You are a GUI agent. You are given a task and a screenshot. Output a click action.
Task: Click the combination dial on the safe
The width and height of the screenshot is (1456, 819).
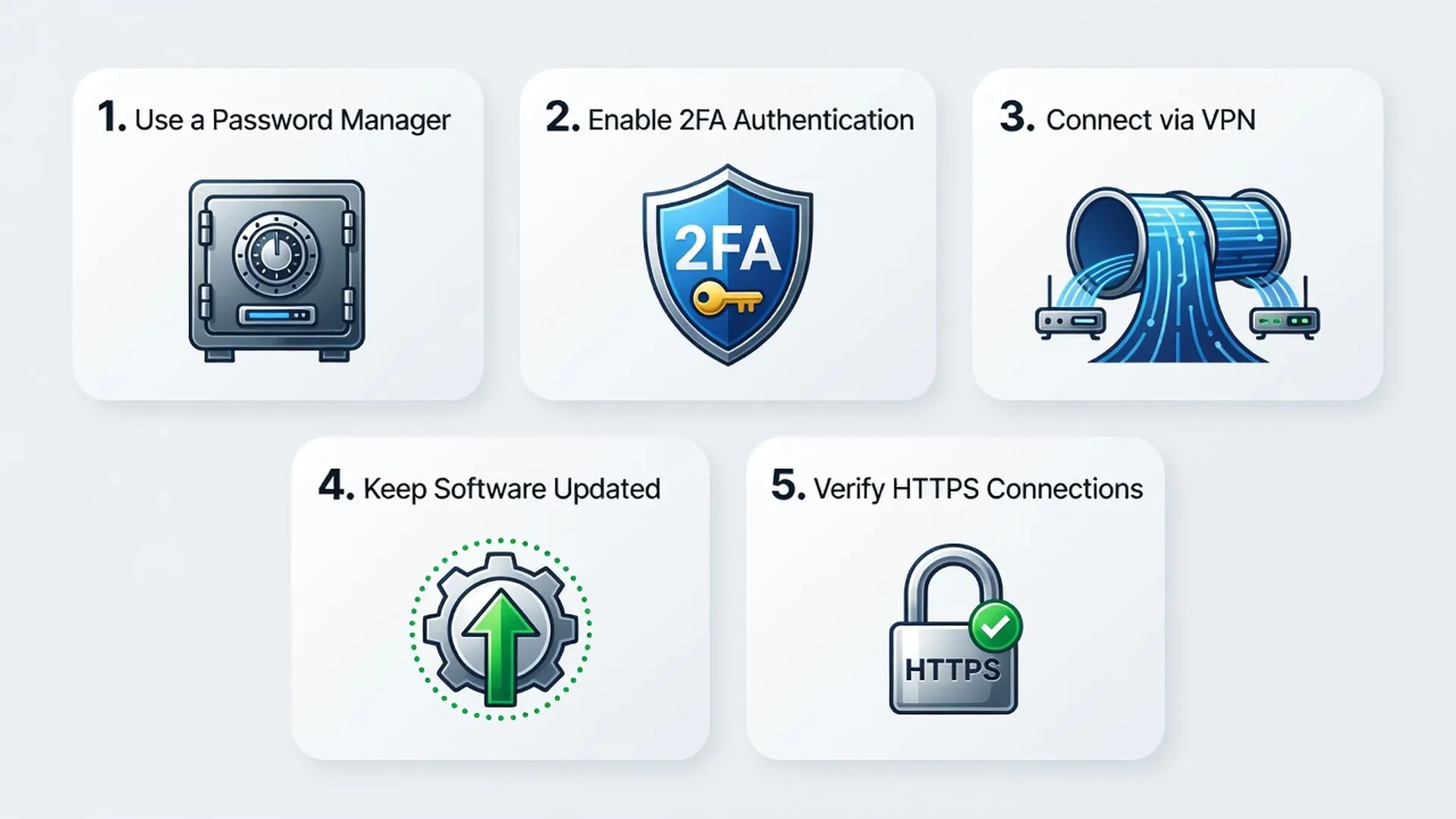[276, 254]
